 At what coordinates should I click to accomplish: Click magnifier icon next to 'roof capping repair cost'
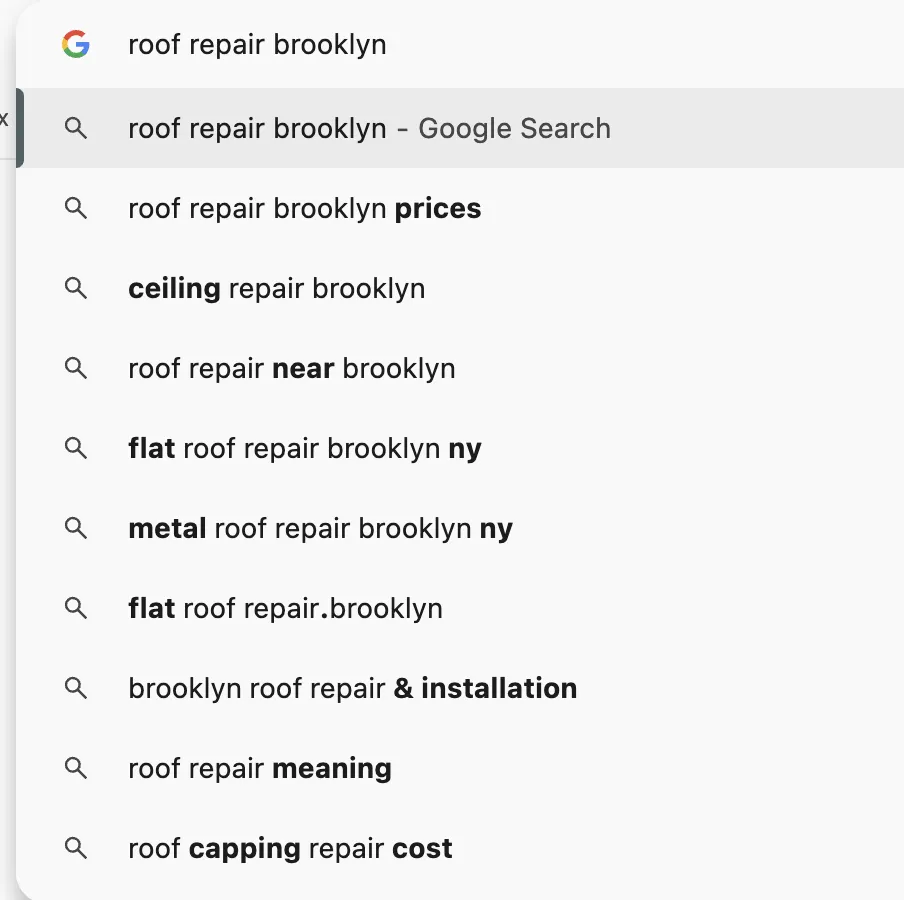[76, 848]
